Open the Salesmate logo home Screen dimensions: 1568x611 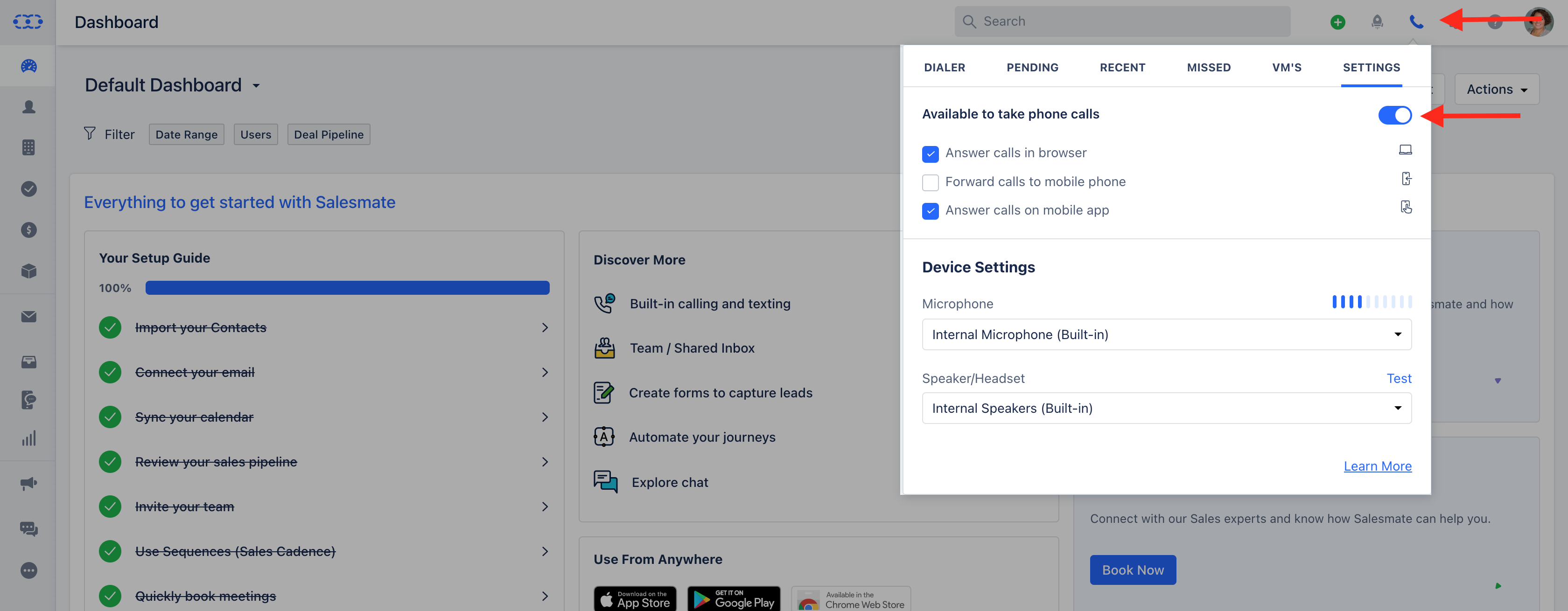(28, 22)
